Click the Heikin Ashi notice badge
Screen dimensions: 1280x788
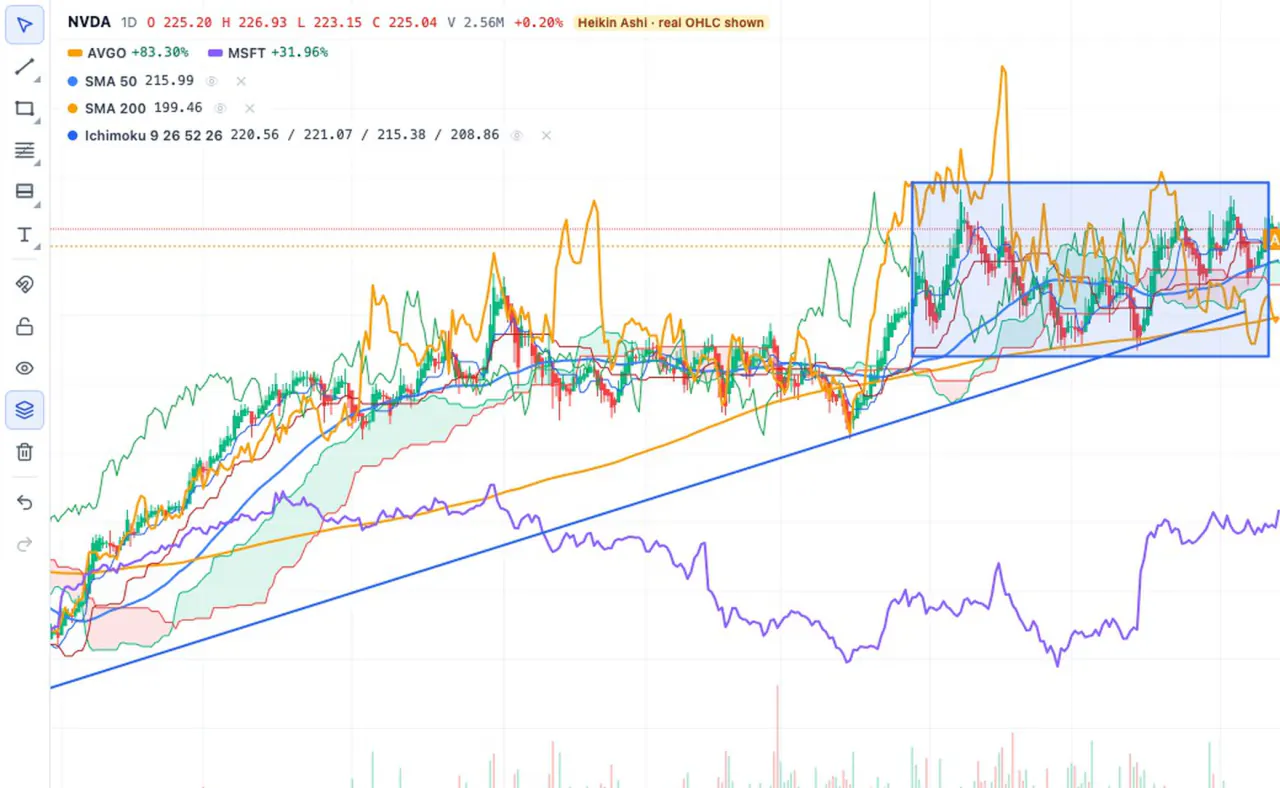click(x=672, y=22)
